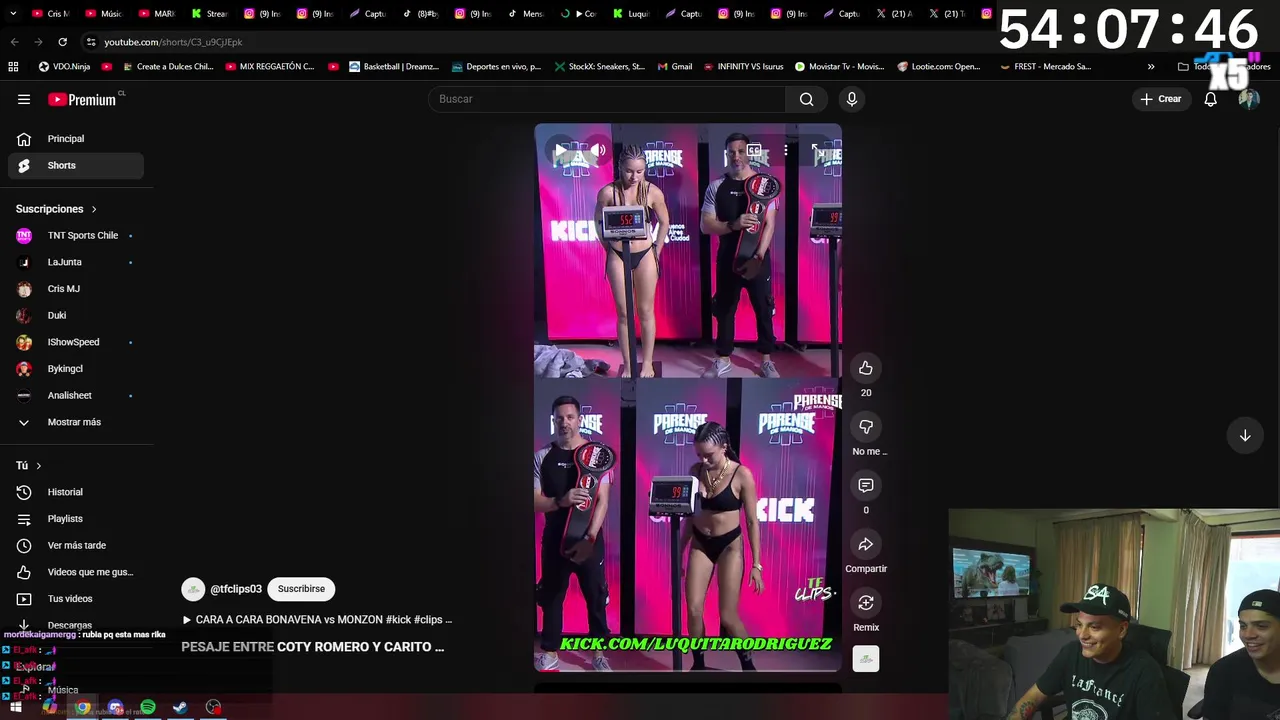Open the sound source thumbnail
The height and width of the screenshot is (720, 1280).
866,659
